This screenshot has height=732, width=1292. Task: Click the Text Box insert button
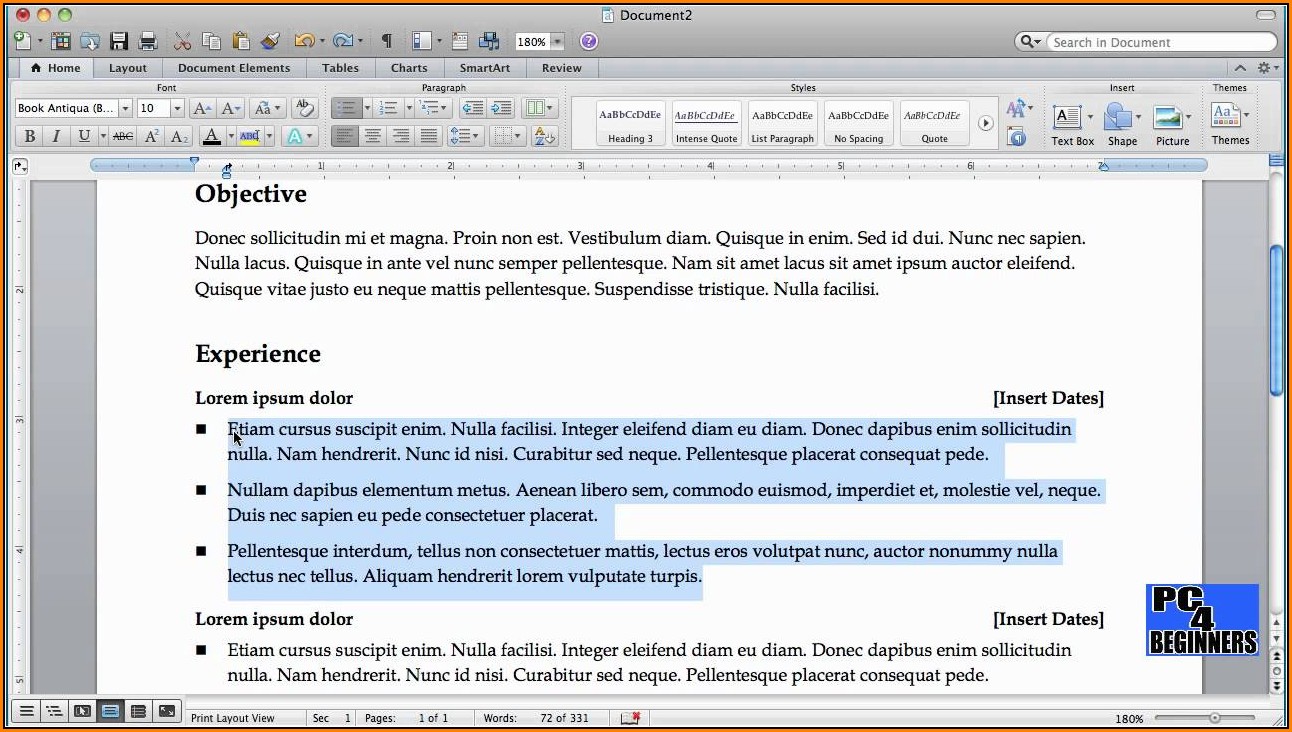(1068, 118)
